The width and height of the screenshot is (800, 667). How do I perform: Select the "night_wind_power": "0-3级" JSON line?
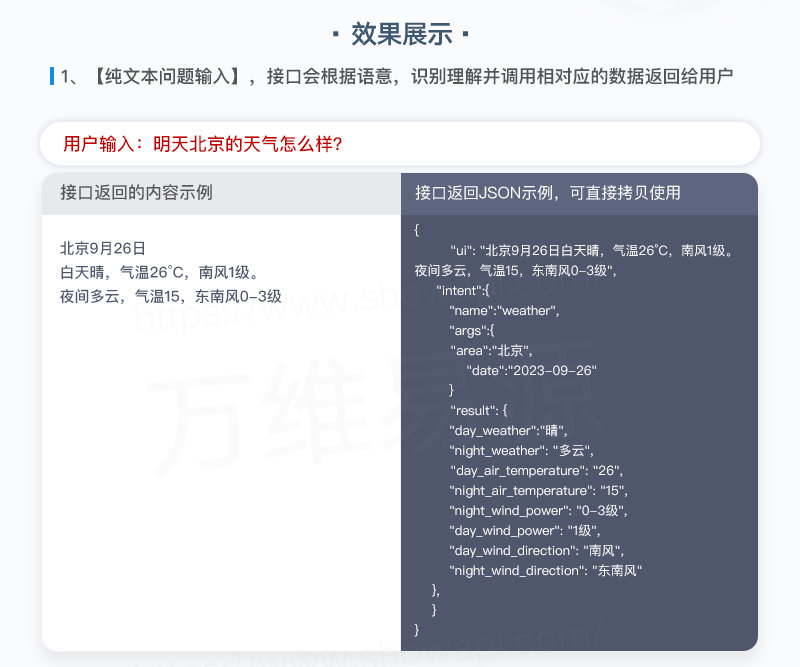(x=538, y=511)
